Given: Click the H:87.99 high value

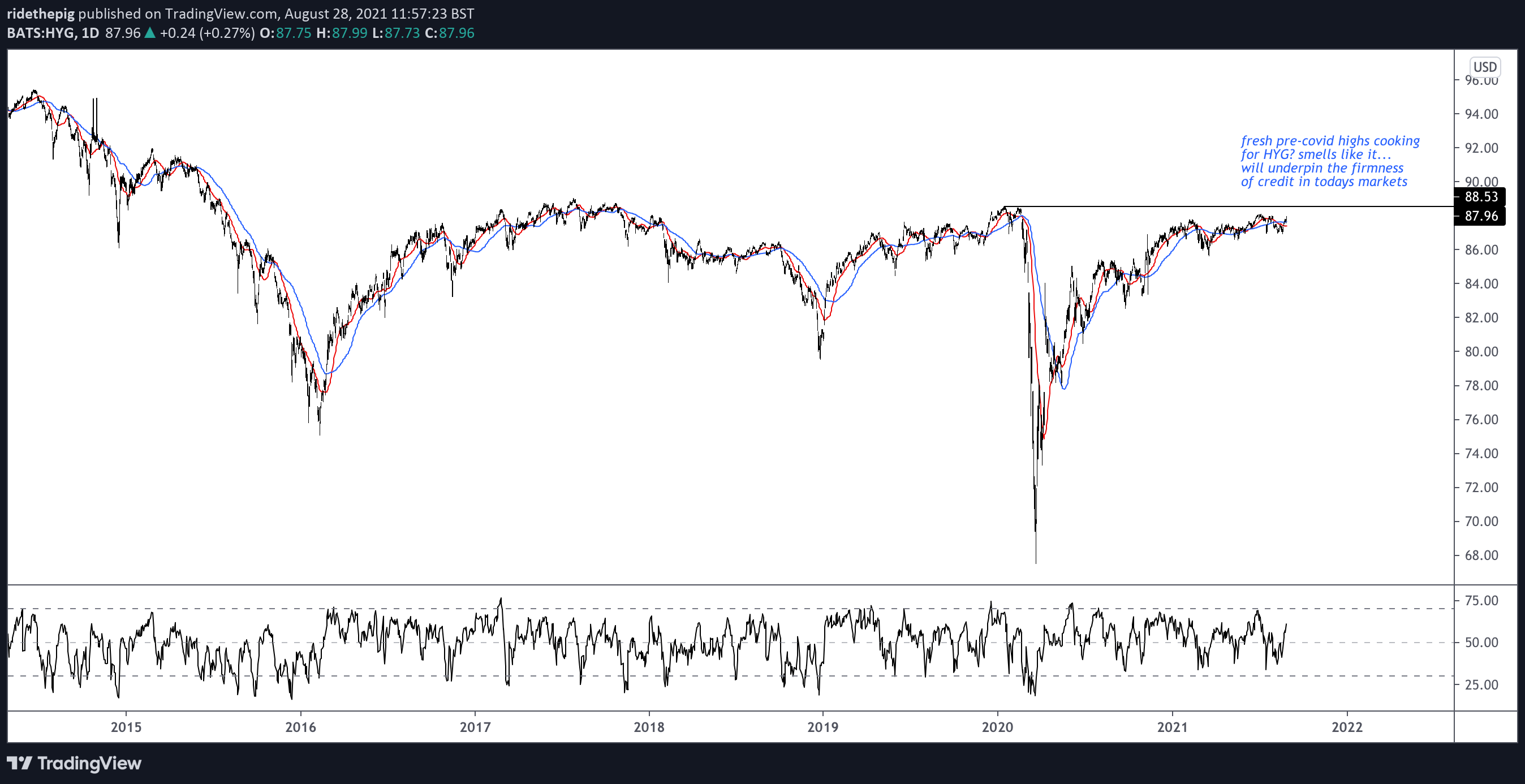Looking at the screenshot, I should (342, 33).
